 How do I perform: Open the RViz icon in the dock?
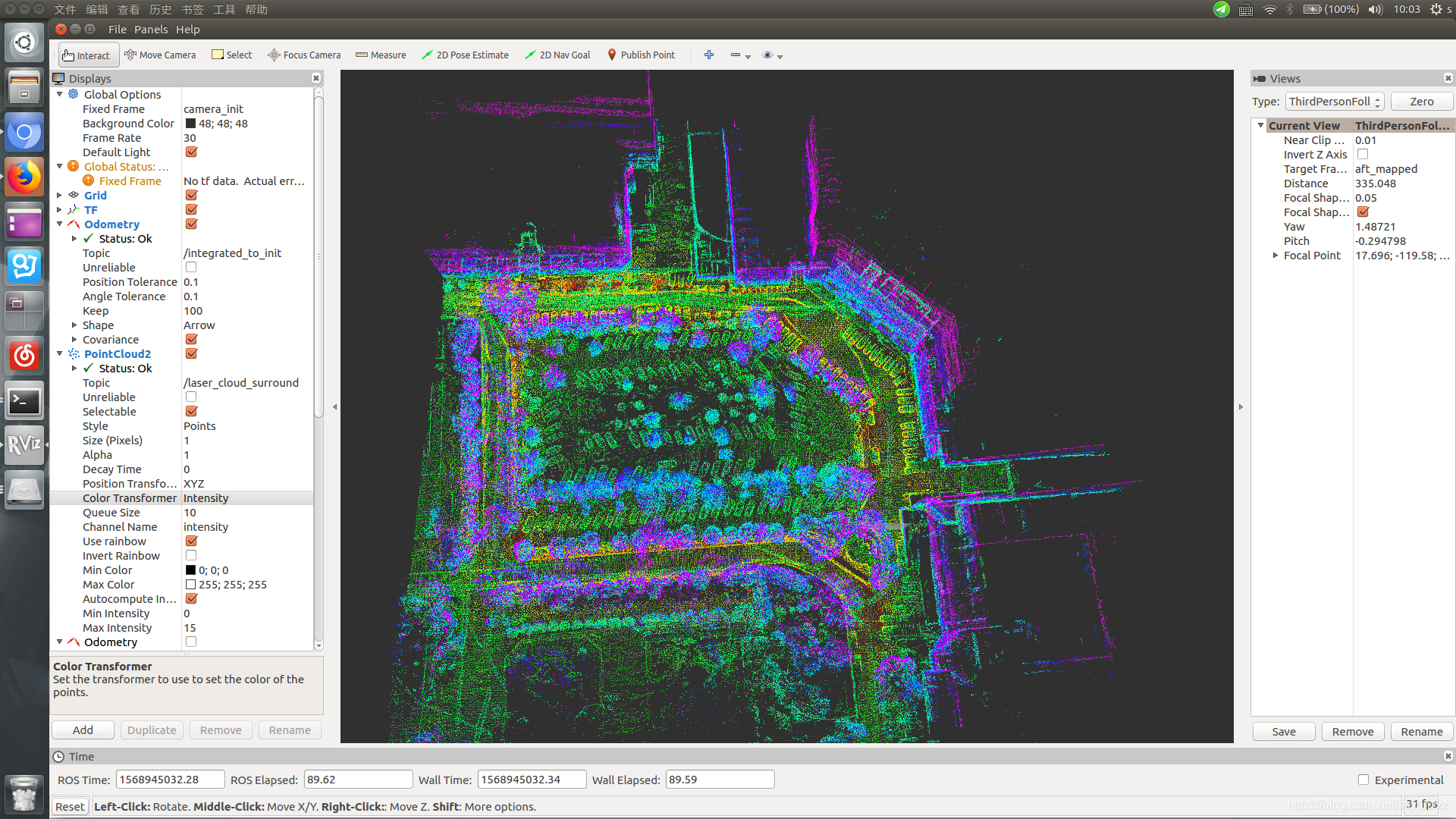pos(24,444)
